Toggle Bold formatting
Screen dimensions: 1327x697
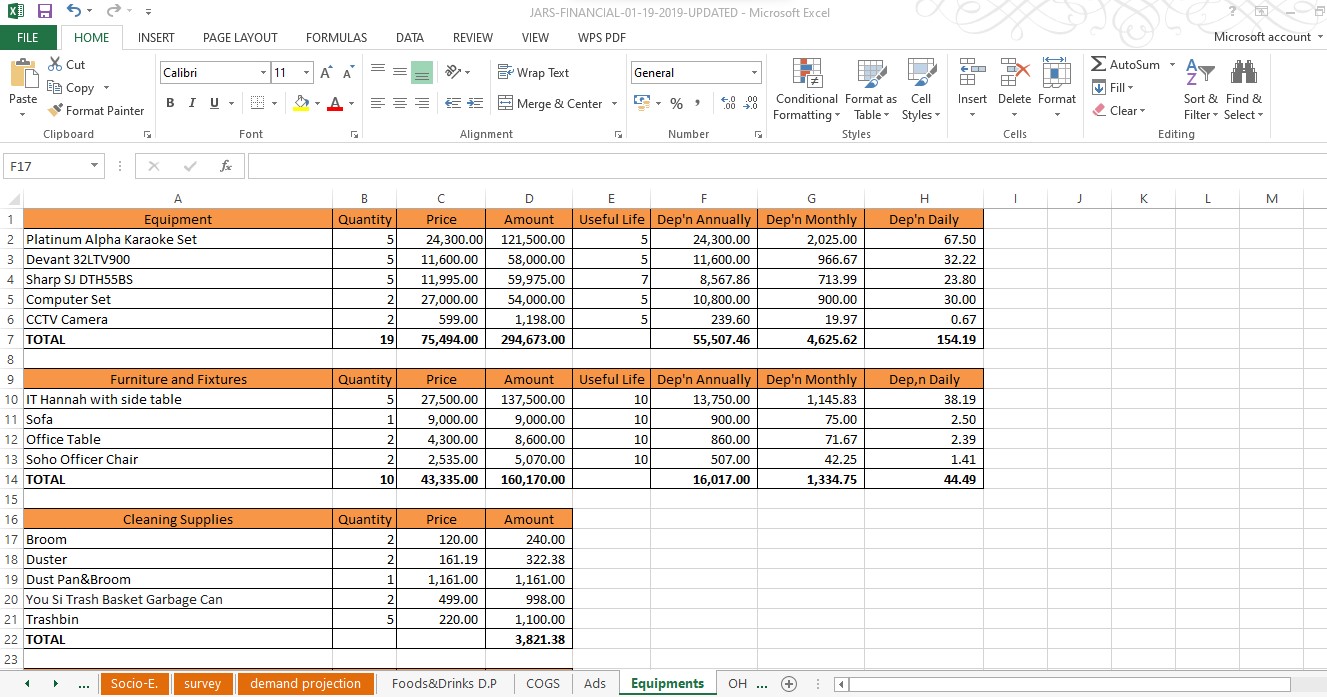pyautogui.click(x=170, y=103)
